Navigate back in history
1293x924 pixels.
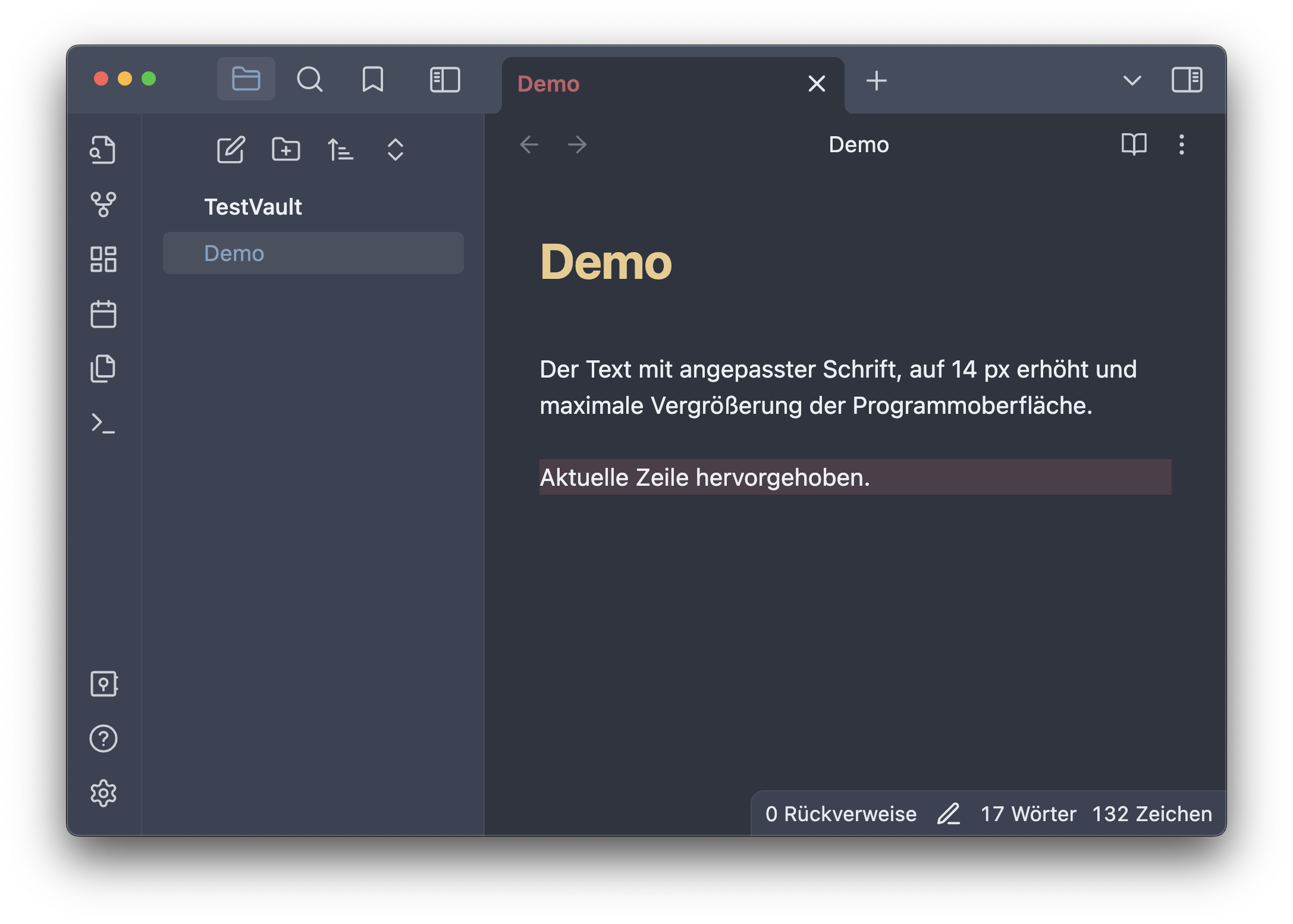click(x=529, y=144)
